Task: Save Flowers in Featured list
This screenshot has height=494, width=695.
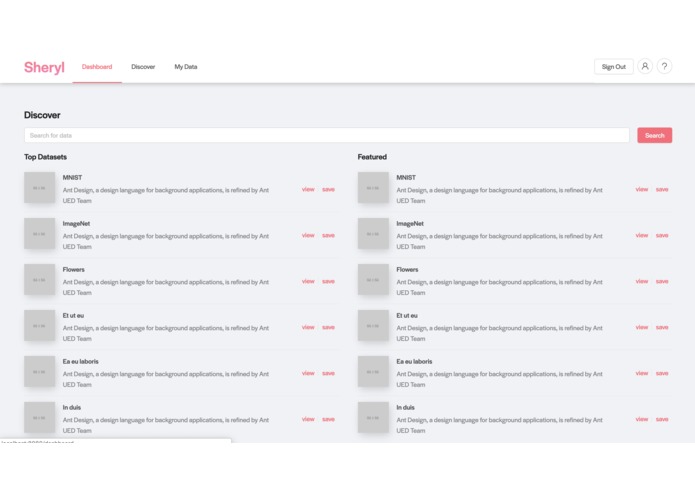Action: click(x=662, y=282)
